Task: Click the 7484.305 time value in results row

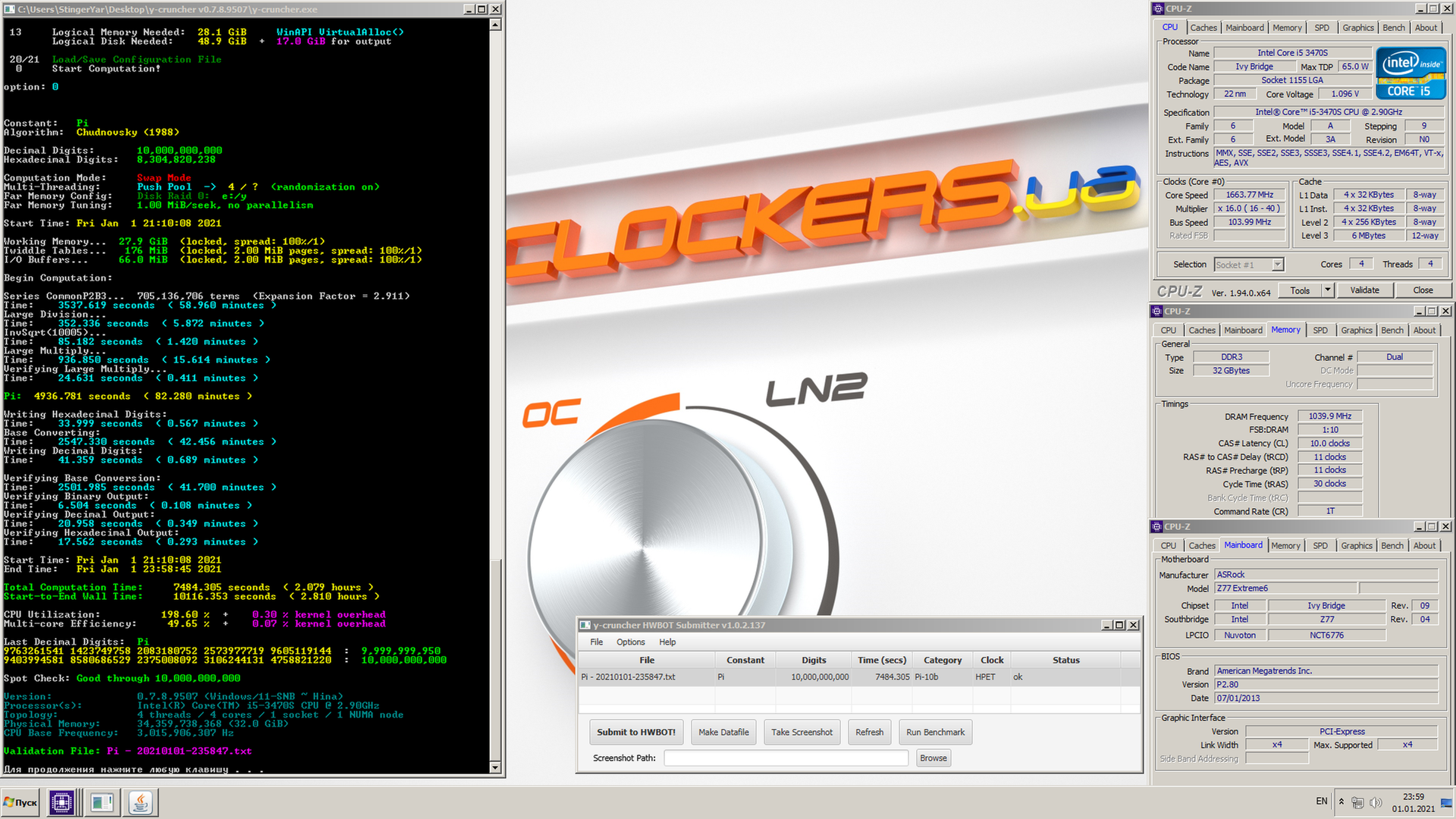Action: 892,677
